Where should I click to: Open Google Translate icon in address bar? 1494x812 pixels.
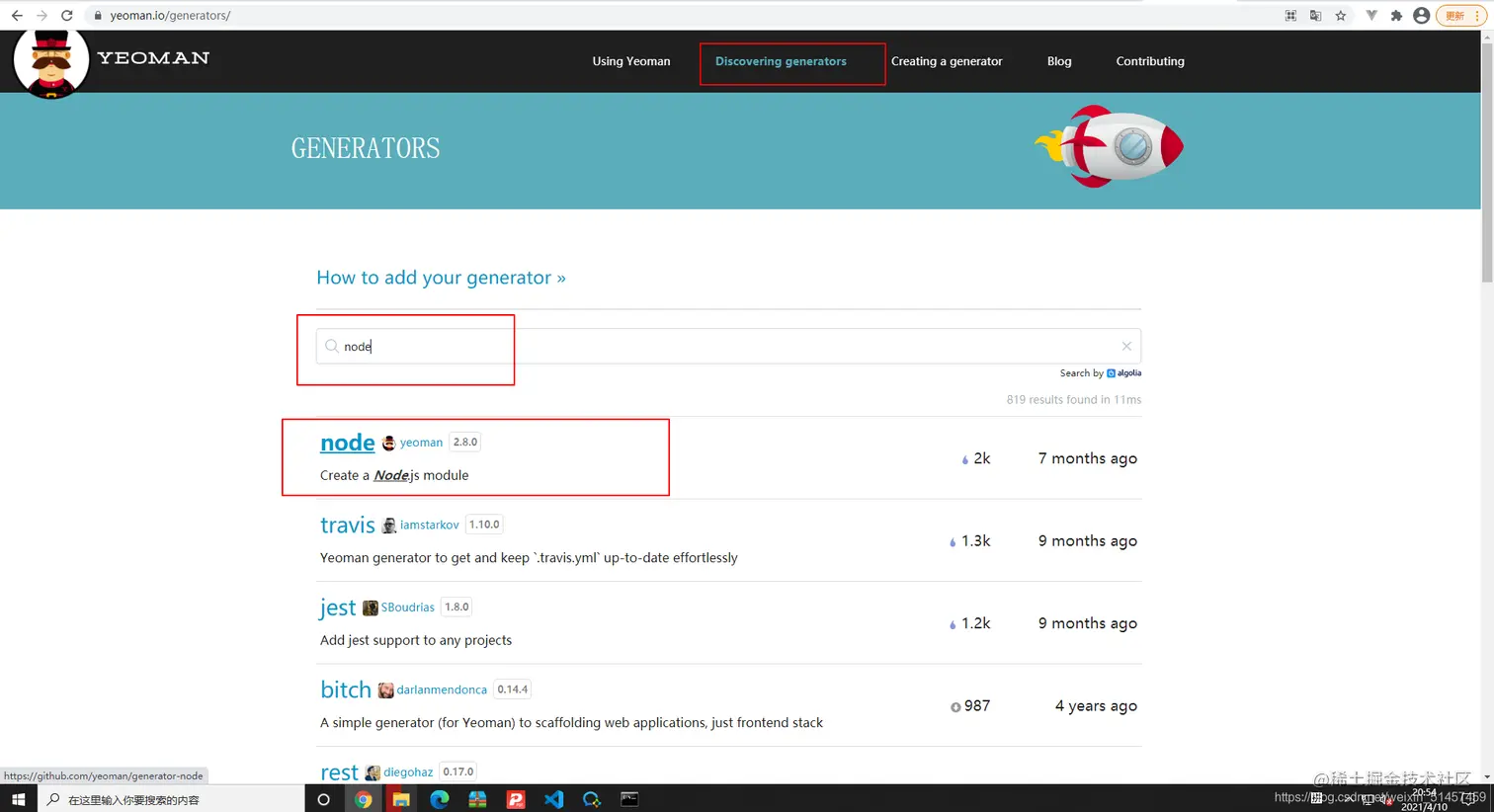point(1315,15)
